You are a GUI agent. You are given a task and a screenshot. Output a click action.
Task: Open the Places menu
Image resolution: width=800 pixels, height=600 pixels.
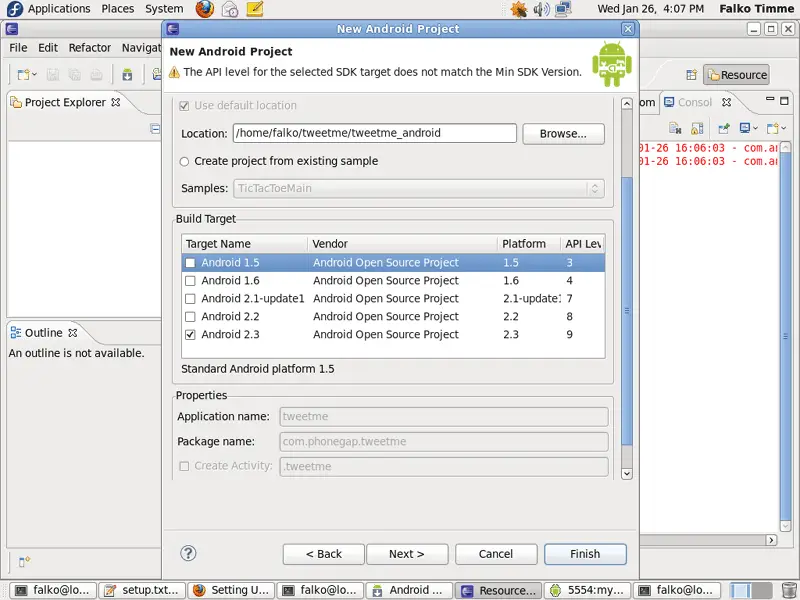(118, 9)
